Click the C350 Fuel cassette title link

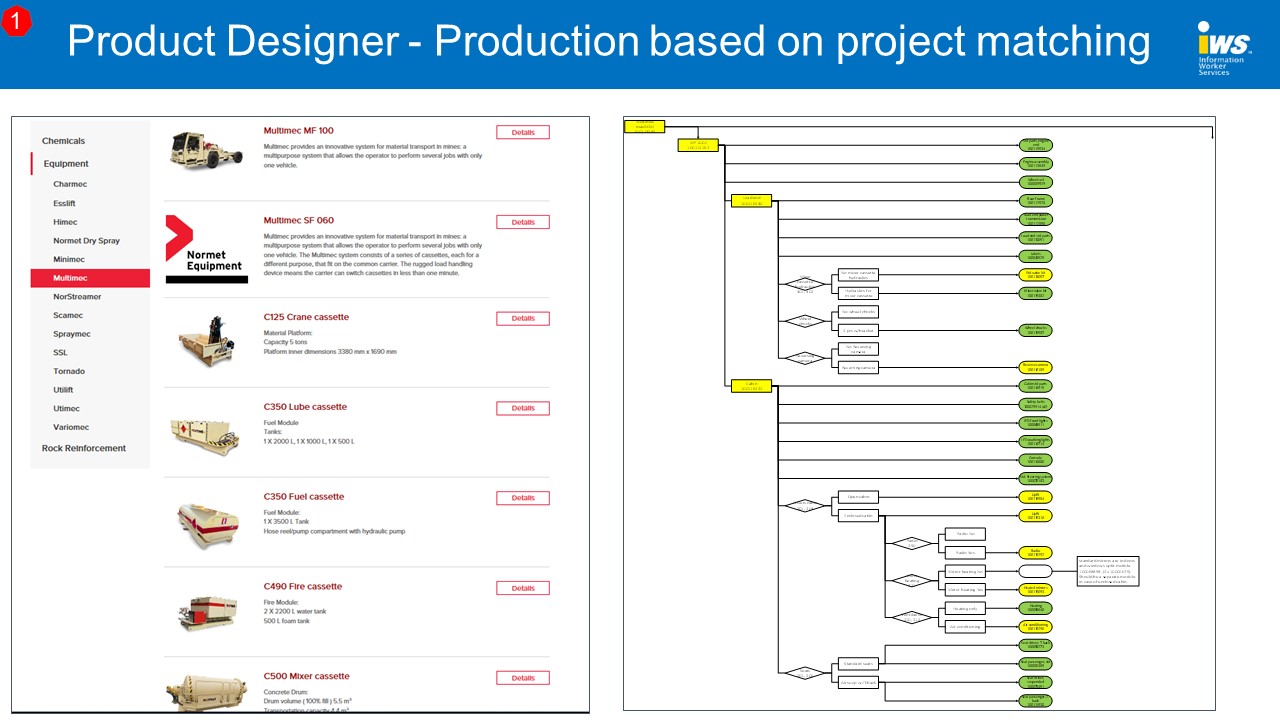tap(304, 497)
